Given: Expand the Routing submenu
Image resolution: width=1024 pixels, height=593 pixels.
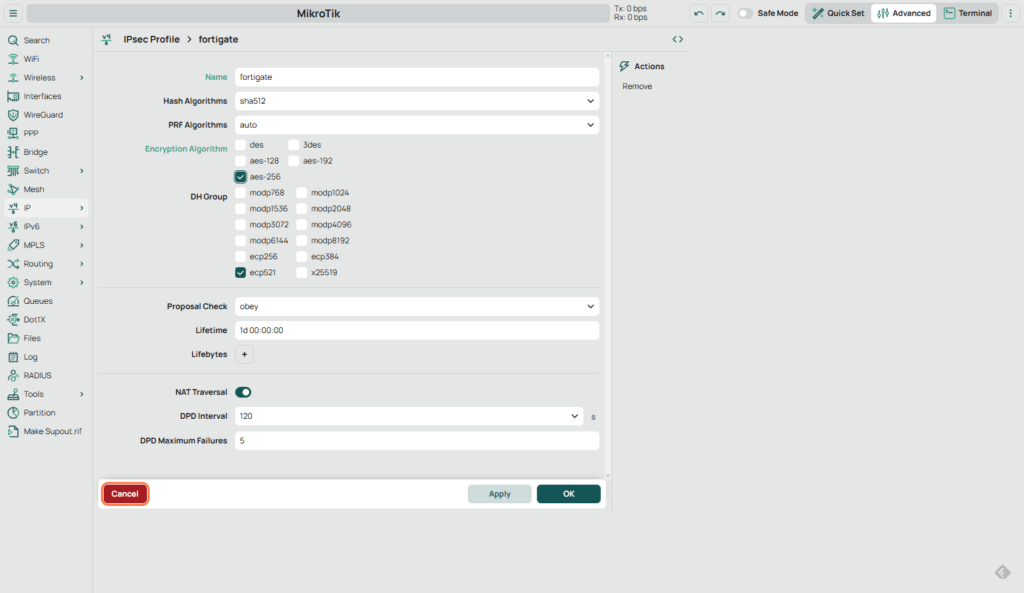Looking at the screenshot, I should 82,264.
